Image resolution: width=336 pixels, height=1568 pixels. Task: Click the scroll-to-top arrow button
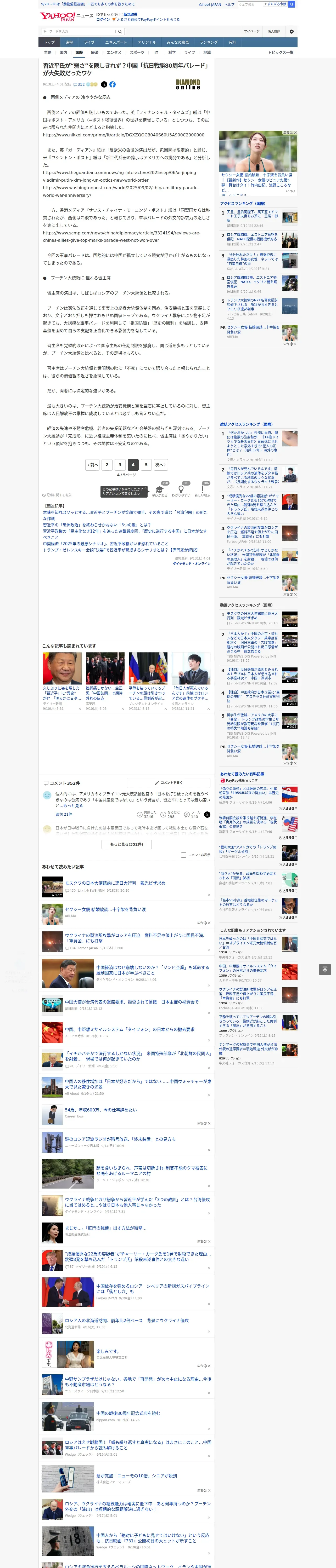[325, 969]
